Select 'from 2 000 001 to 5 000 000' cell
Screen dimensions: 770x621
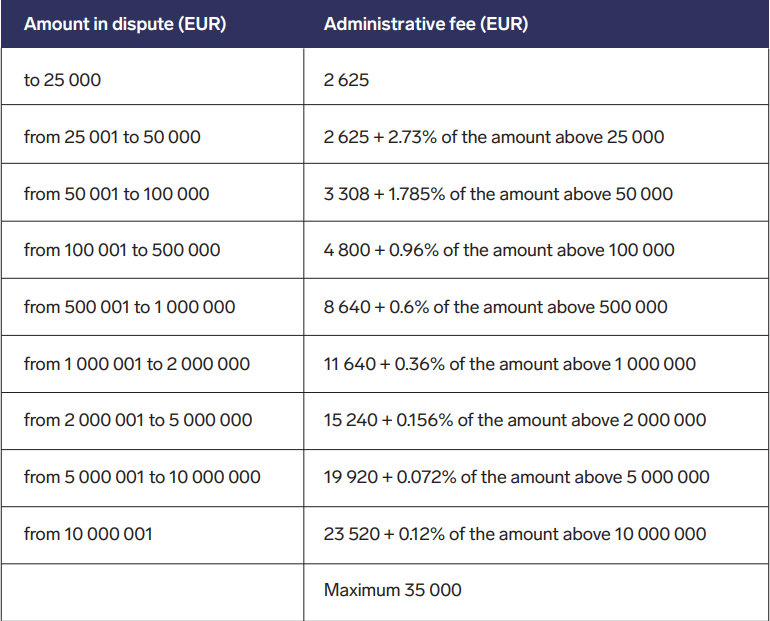[152, 421]
